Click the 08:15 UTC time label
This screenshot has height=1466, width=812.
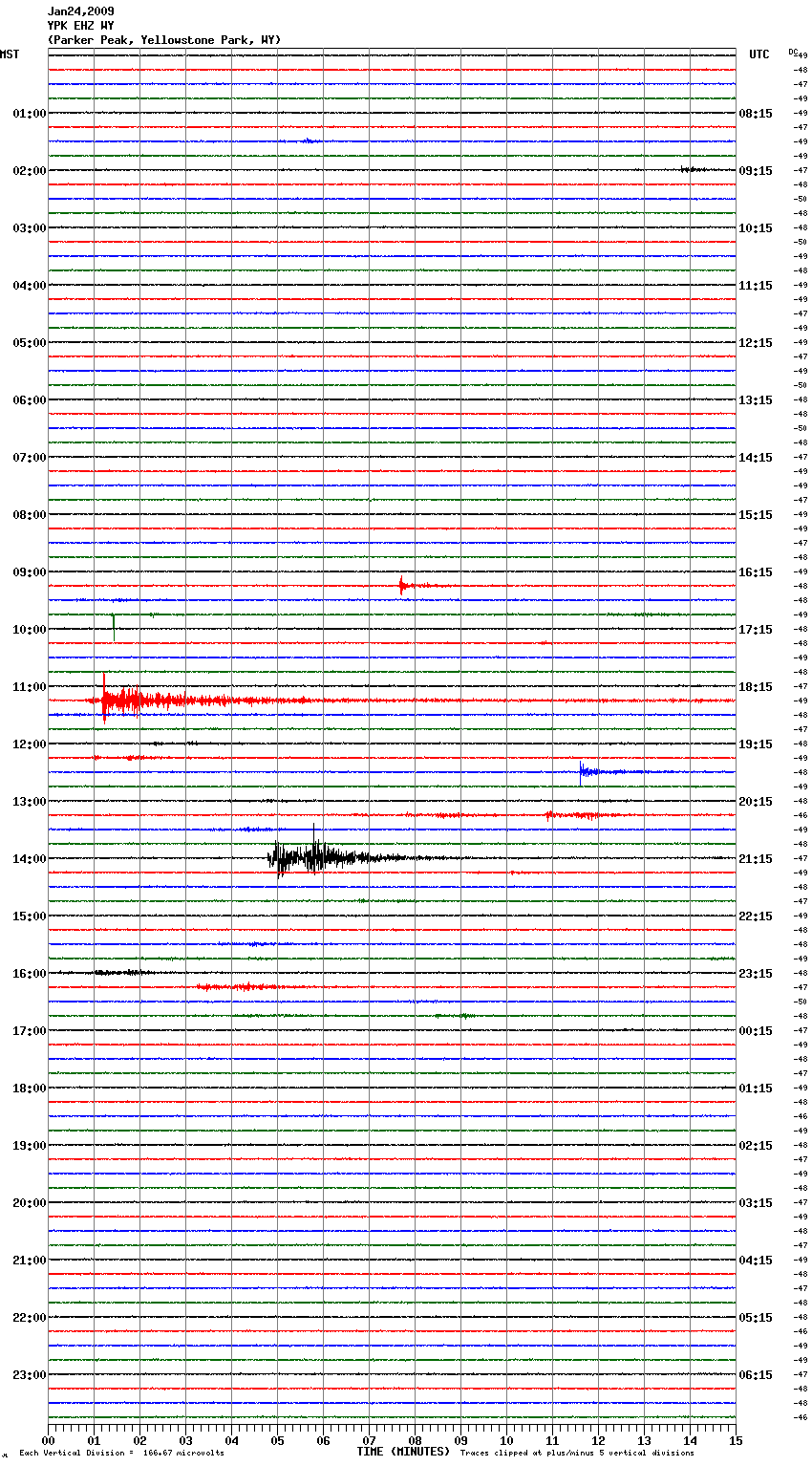(756, 114)
